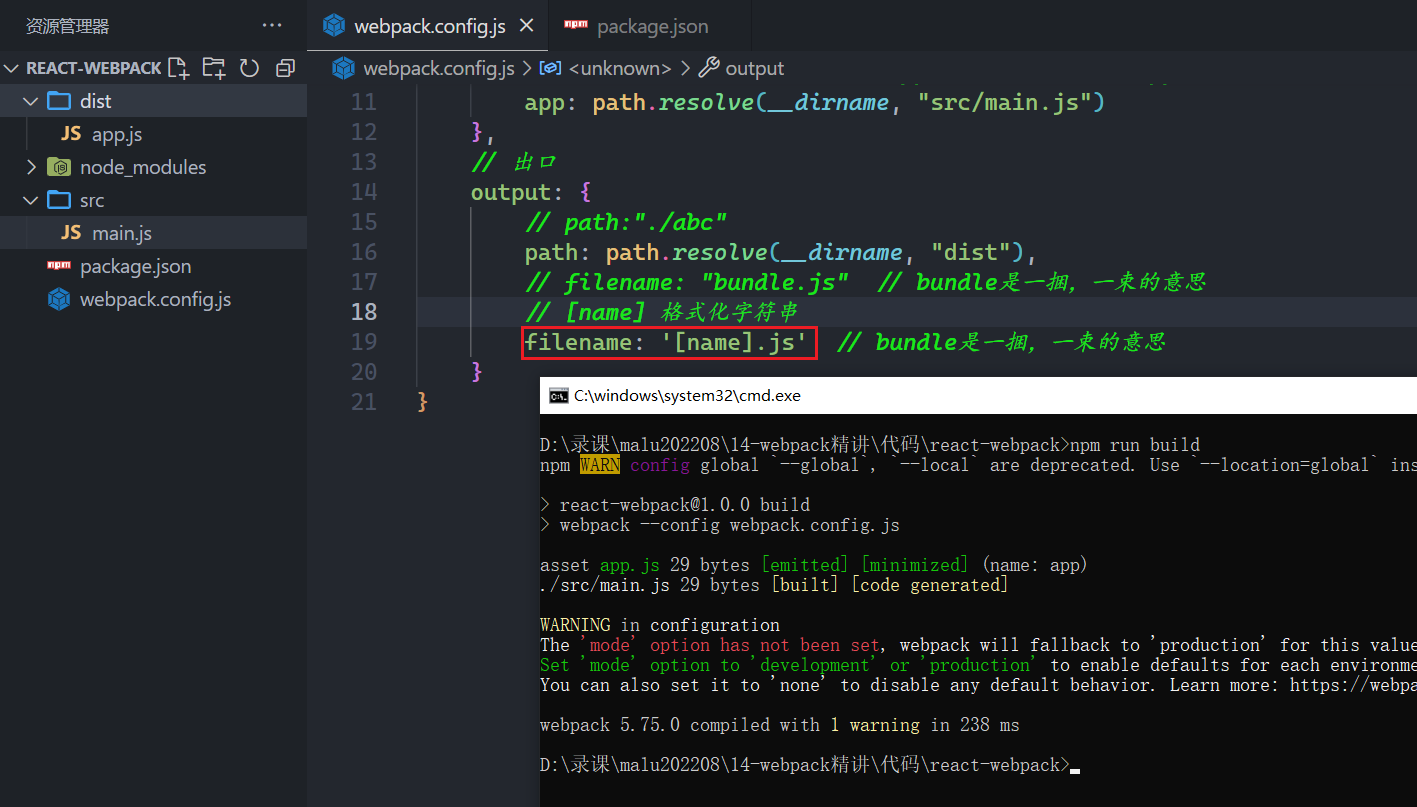This screenshot has width=1417, height=807.
Task: Click the output breadcrumb segment
Action: click(755, 68)
